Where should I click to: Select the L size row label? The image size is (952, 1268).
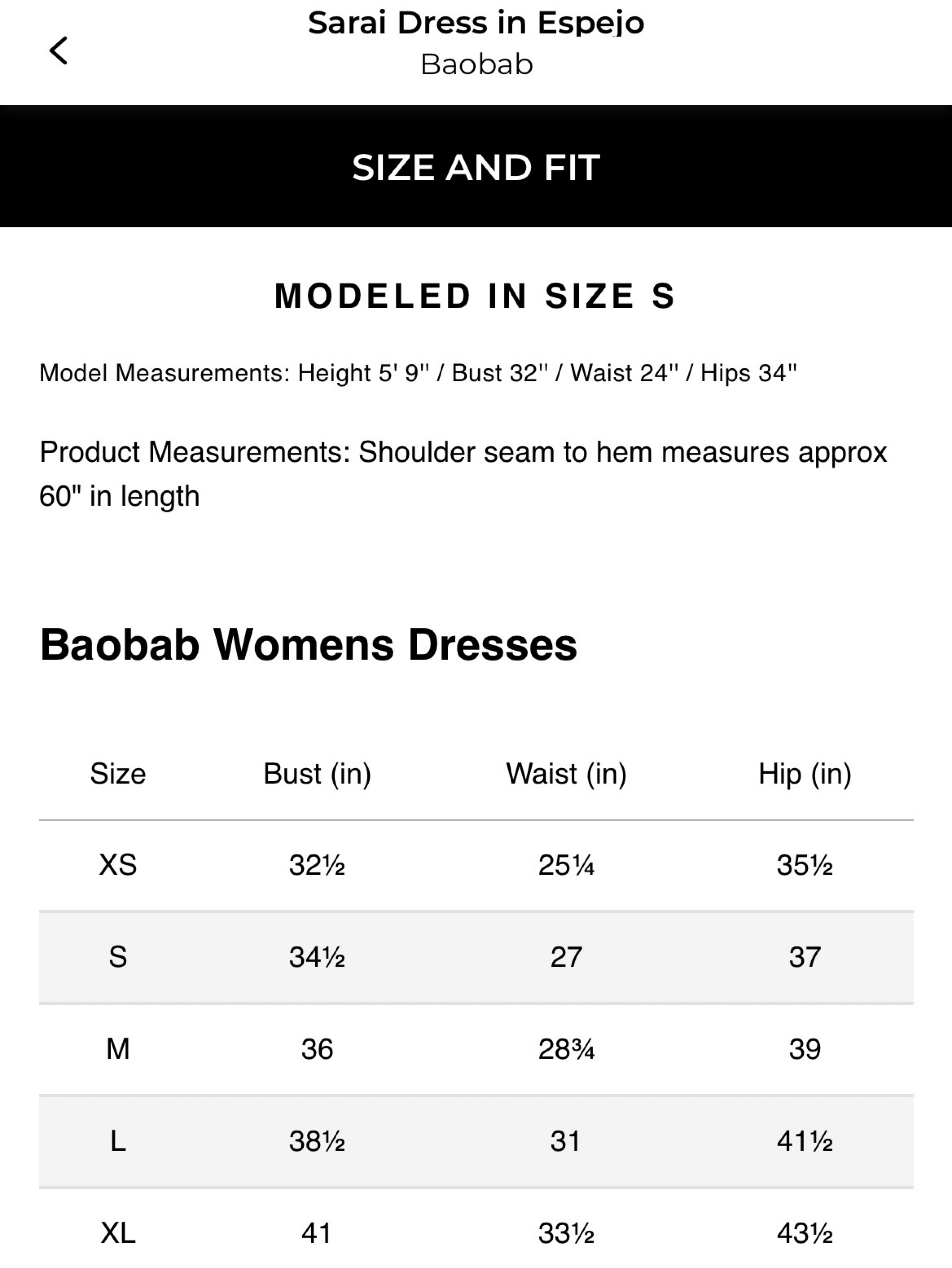(118, 1141)
